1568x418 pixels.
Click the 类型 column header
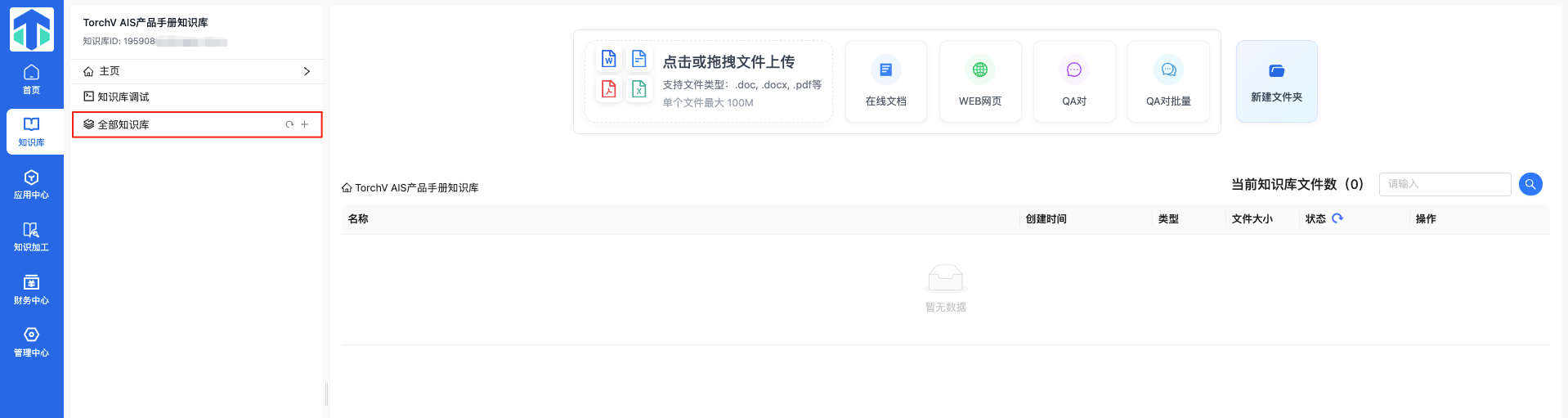(1168, 218)
